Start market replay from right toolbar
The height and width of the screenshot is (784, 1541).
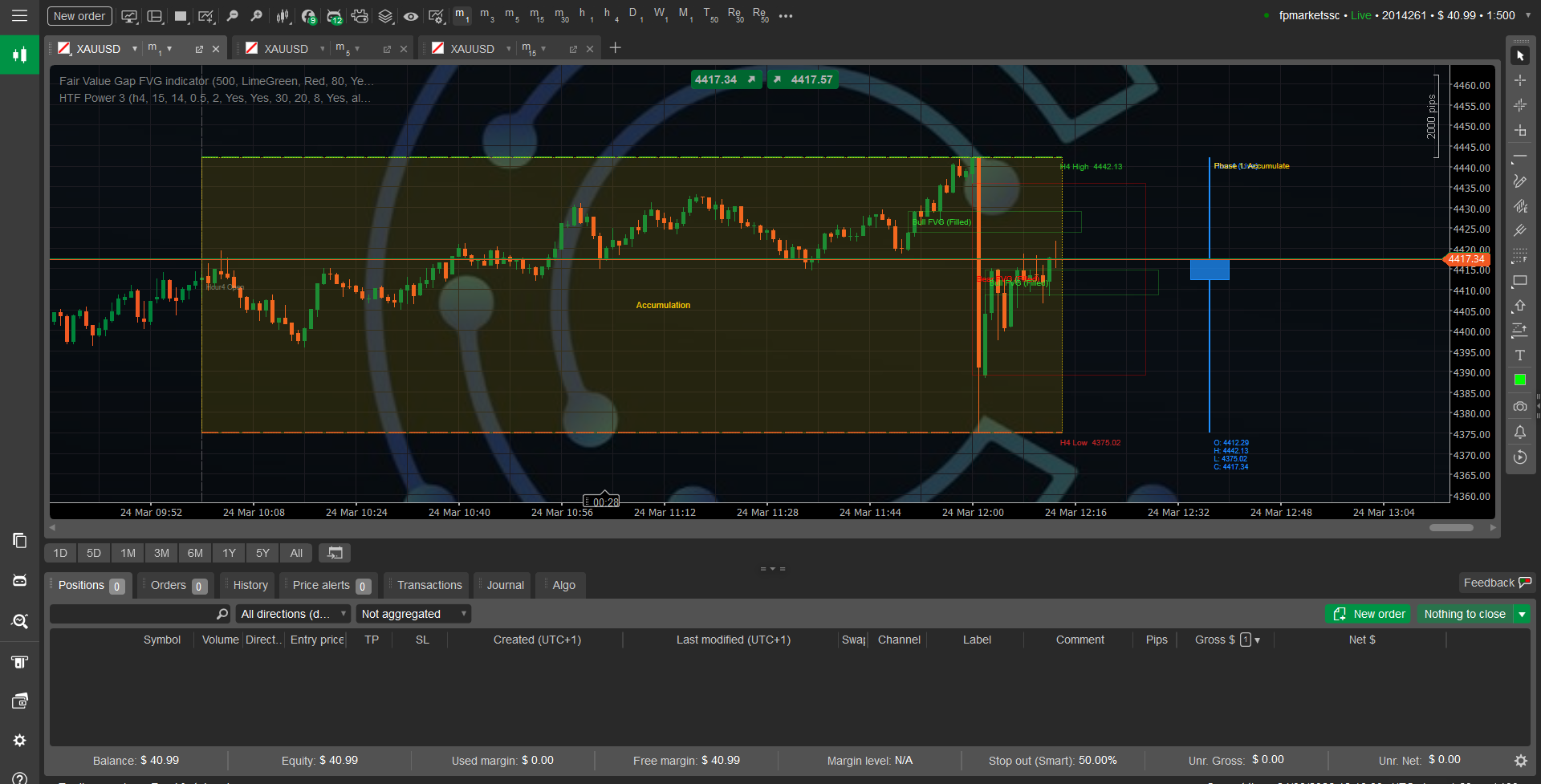pyautogui.click(x=1519, y=457)
